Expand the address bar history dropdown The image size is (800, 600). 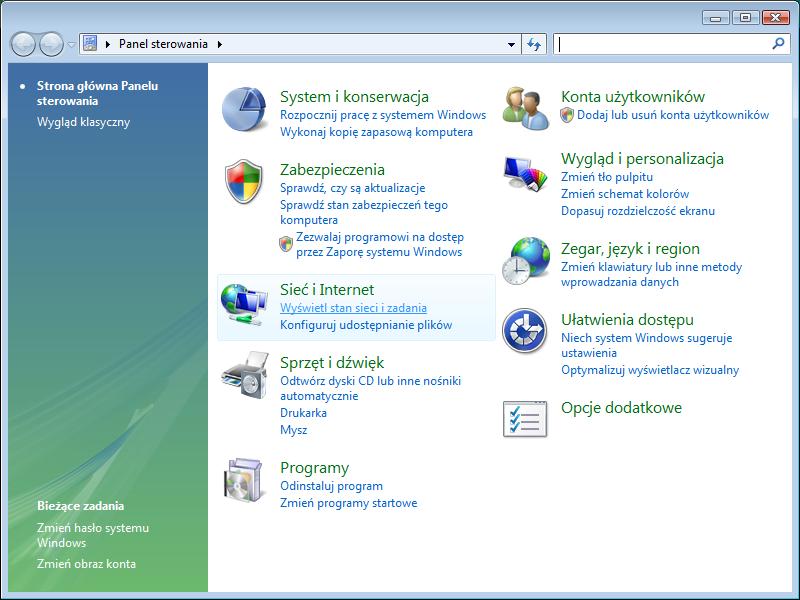point(511,44)
